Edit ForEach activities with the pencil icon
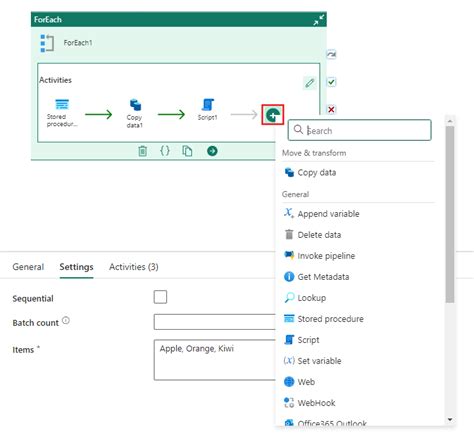This screenshot has width=474, height=448. point(310,83)
